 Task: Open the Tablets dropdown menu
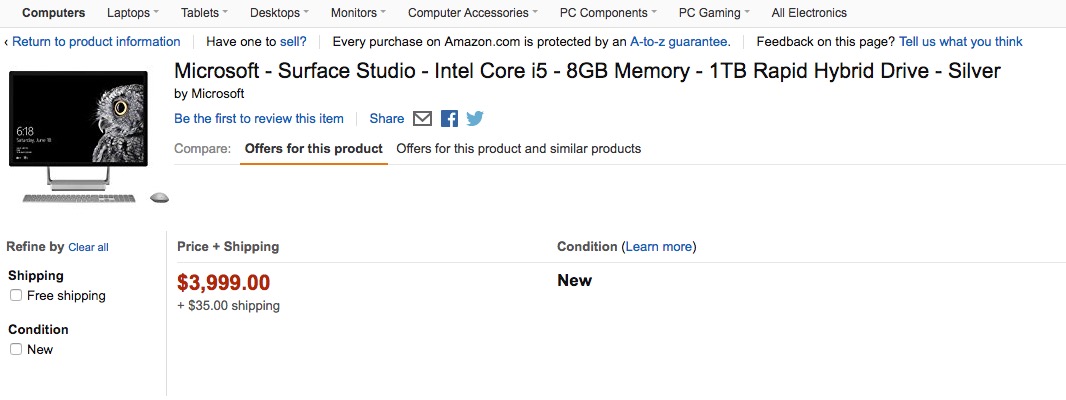click(205, 13)
